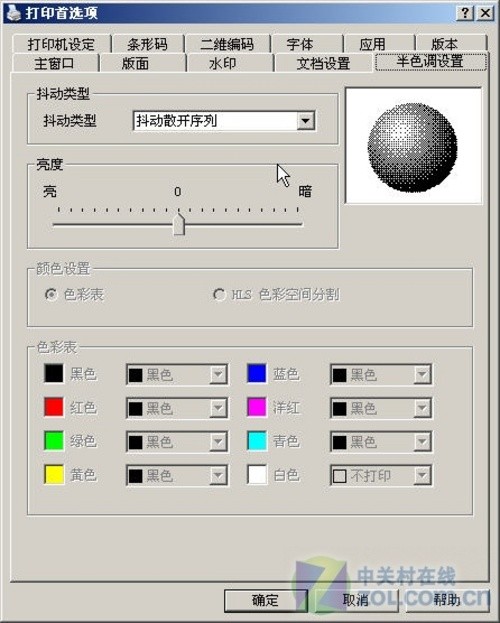
Task: Switch to the 水印 tab
Action: (x=223, y=63)
